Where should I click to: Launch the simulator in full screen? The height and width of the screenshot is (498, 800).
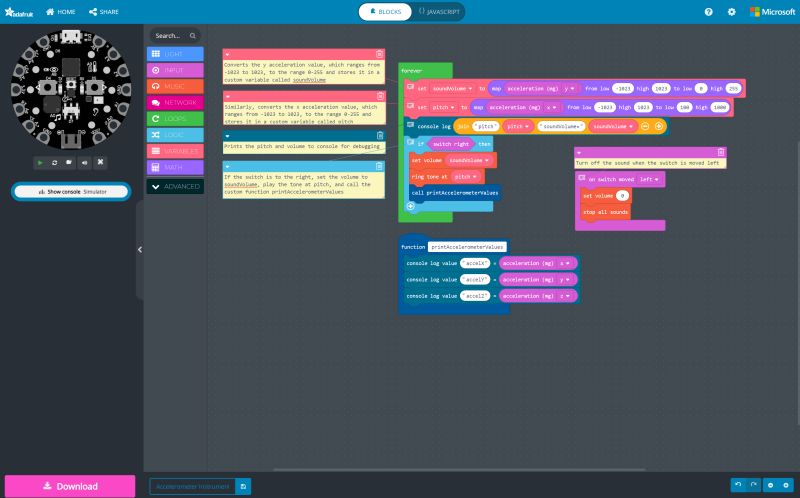click(x=101, y=162)
